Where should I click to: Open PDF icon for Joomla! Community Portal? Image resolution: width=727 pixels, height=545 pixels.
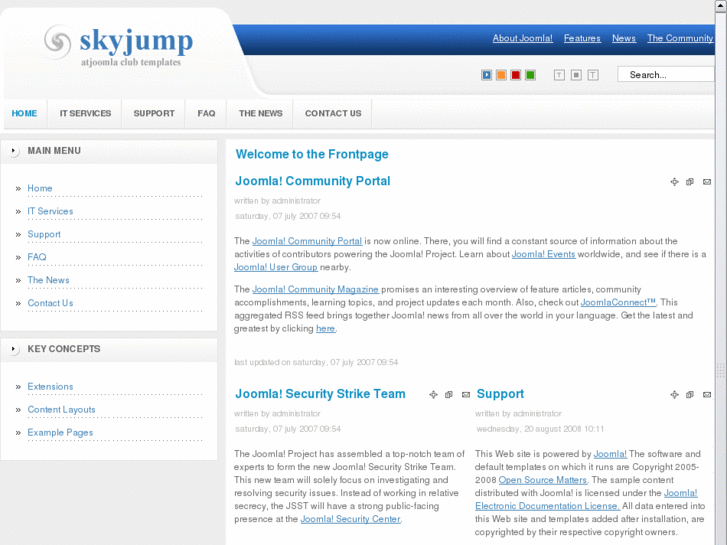(x=675, y=182)
